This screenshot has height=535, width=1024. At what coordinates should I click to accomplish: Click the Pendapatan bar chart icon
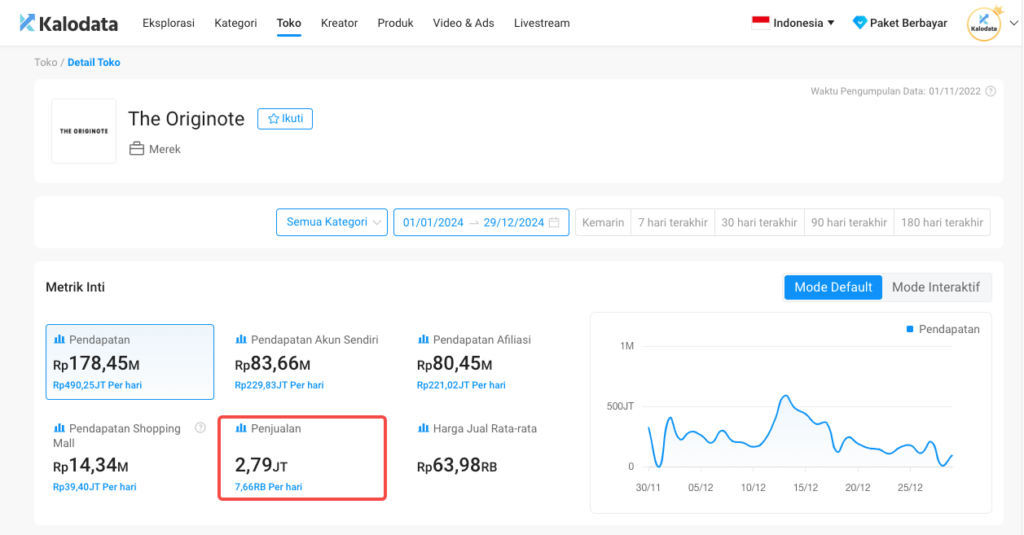point(59,340)
